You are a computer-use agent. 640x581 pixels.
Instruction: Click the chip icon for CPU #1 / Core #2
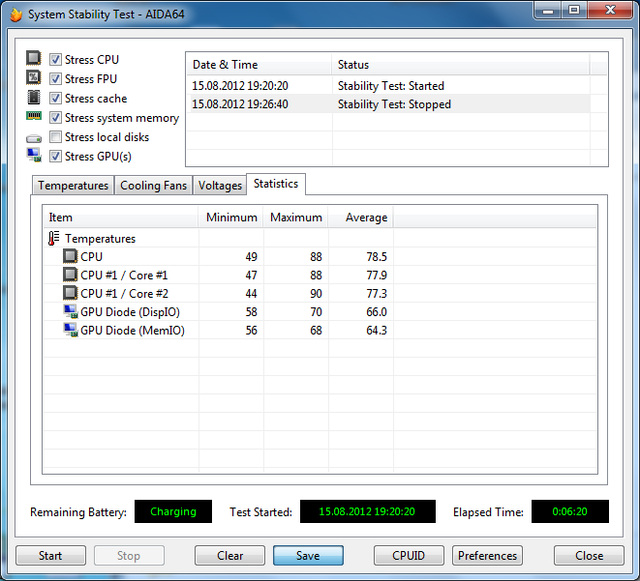click(70, 293)
